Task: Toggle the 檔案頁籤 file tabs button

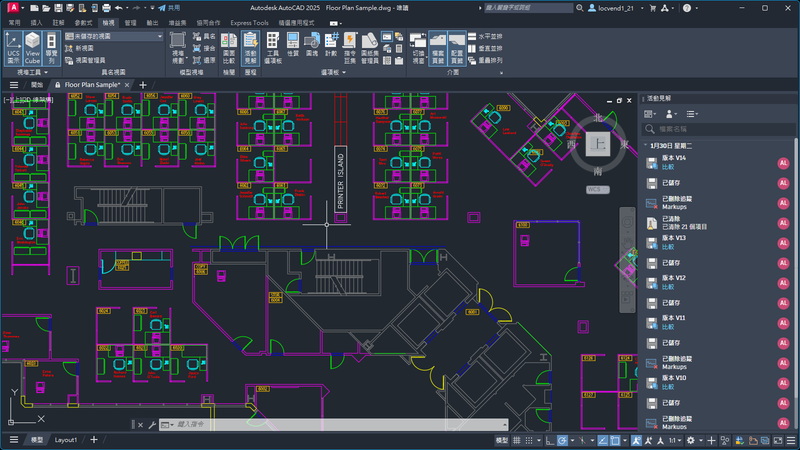Action: [x=438, y=48]
